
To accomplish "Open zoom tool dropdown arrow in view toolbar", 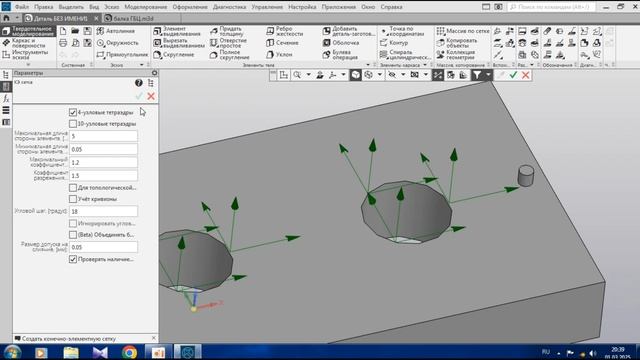I will (309, 75).
